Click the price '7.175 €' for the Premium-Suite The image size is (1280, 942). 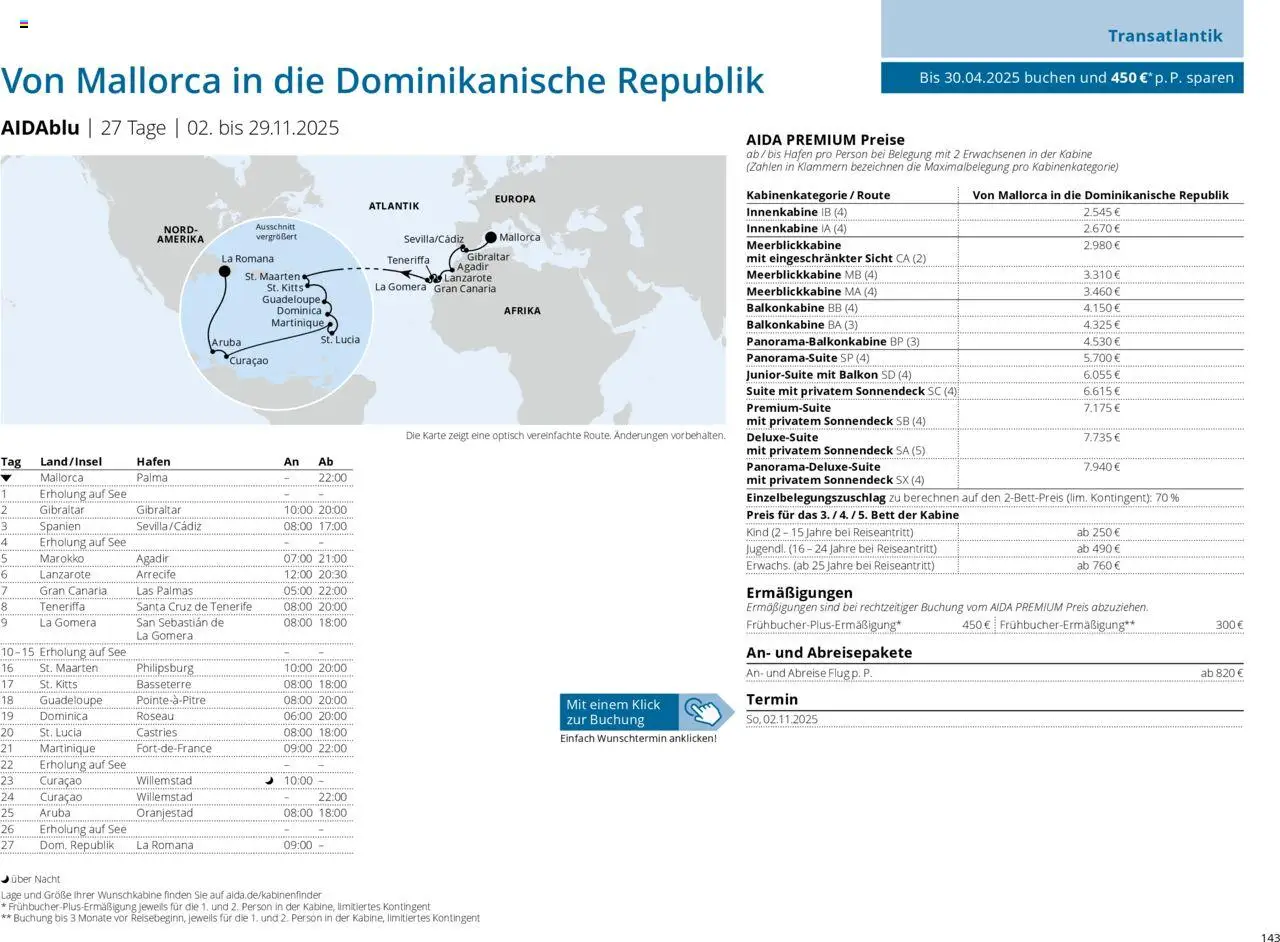(1101, 408)
